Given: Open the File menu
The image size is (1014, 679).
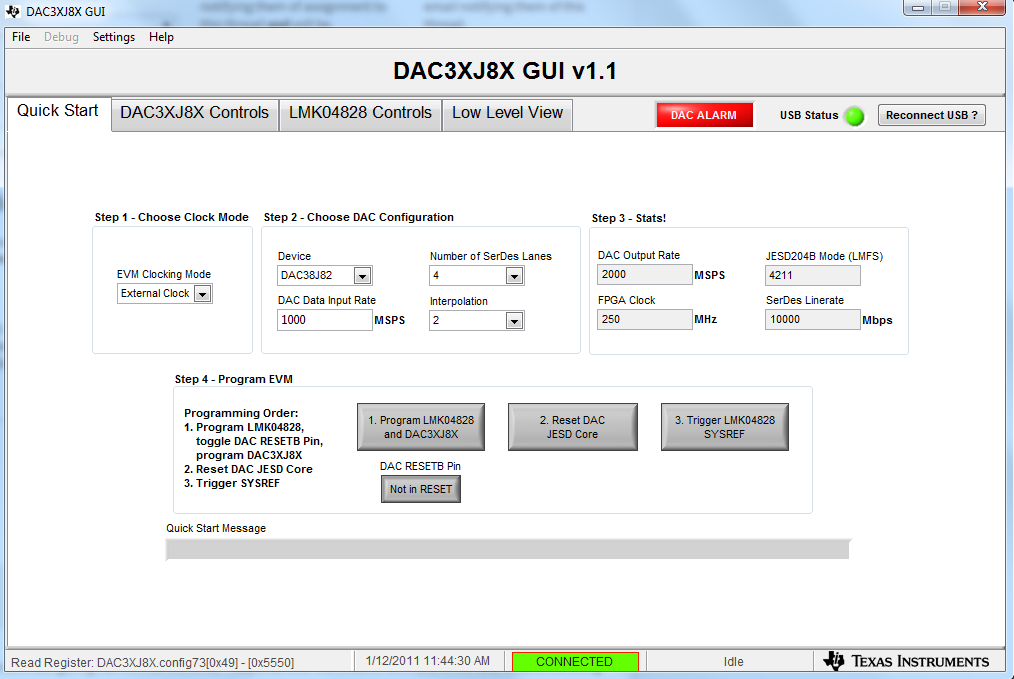Looking at the screenshot, I should click(x=21, y=37).
